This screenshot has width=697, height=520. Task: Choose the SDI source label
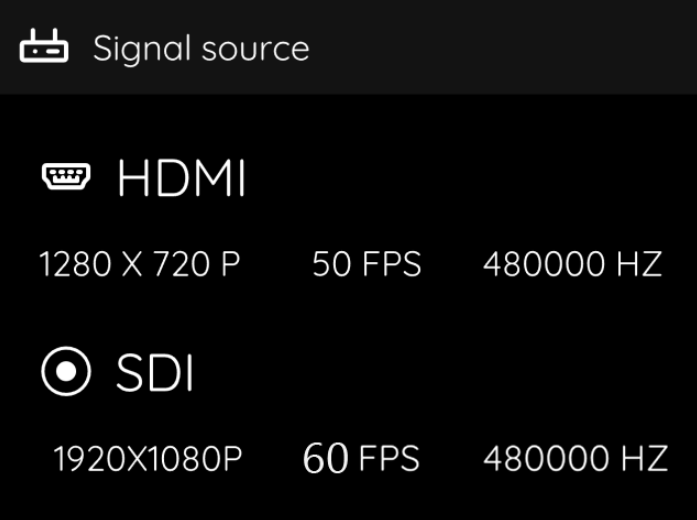tap(155, 374)
